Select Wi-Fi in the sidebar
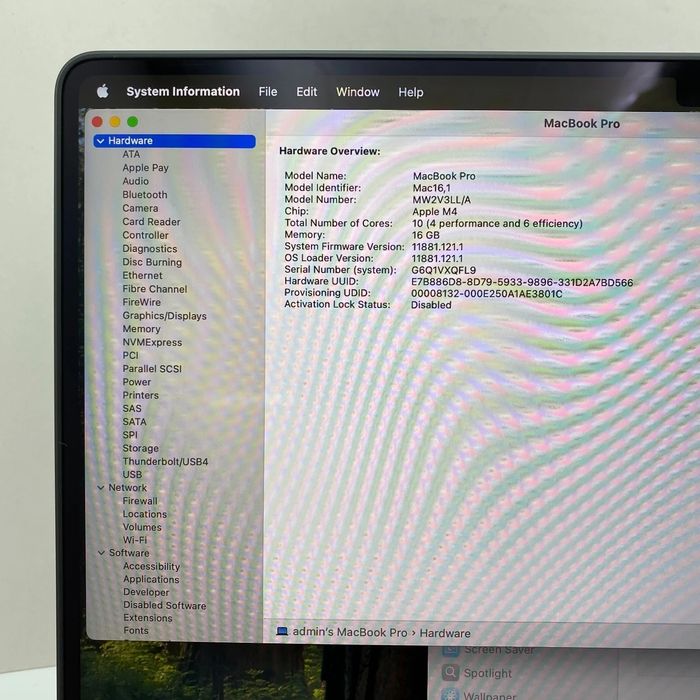700x700 pixels. coord(135,540)
